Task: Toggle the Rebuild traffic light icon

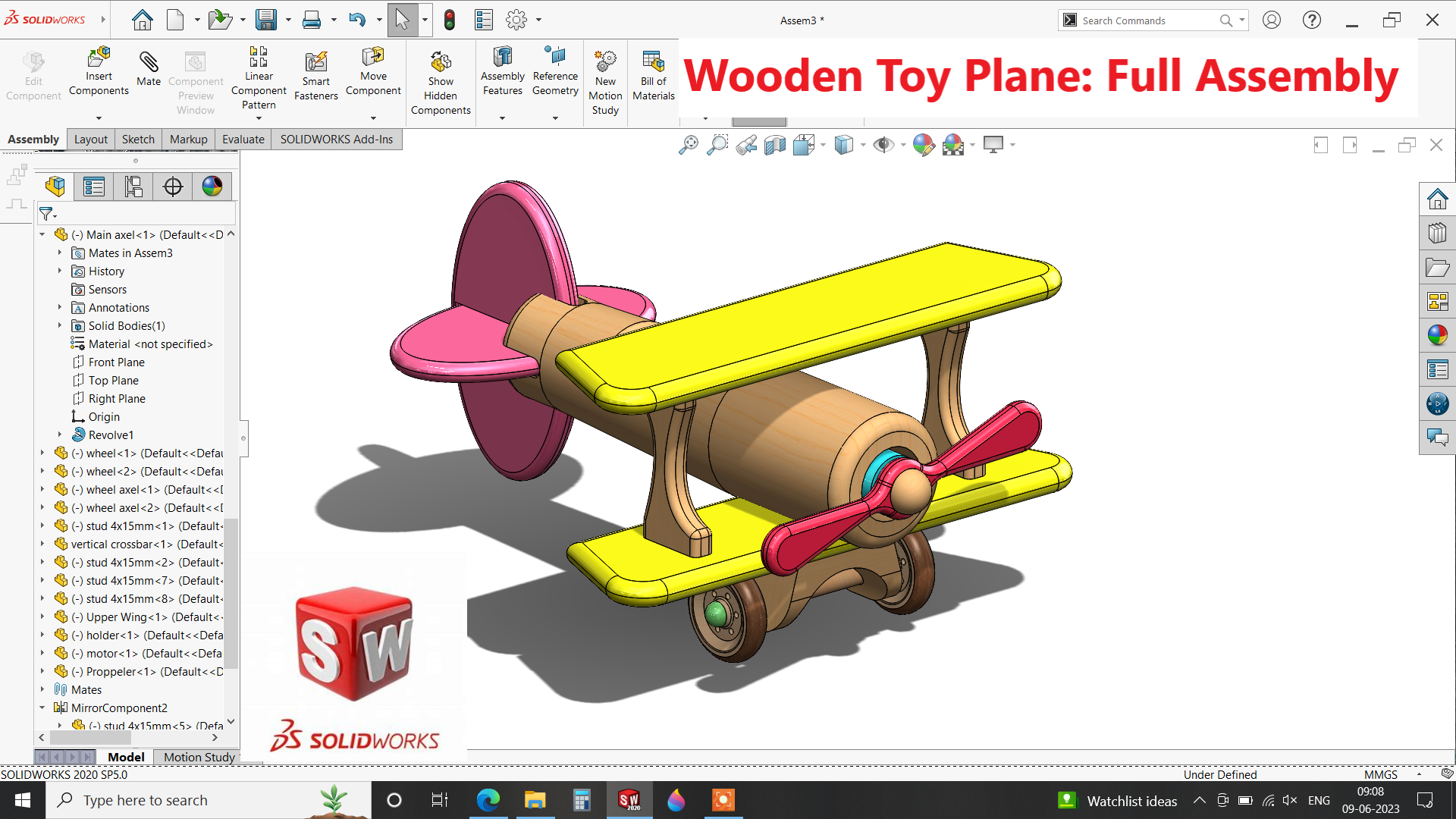Action: pyautogui.click(x=450, y=20)
